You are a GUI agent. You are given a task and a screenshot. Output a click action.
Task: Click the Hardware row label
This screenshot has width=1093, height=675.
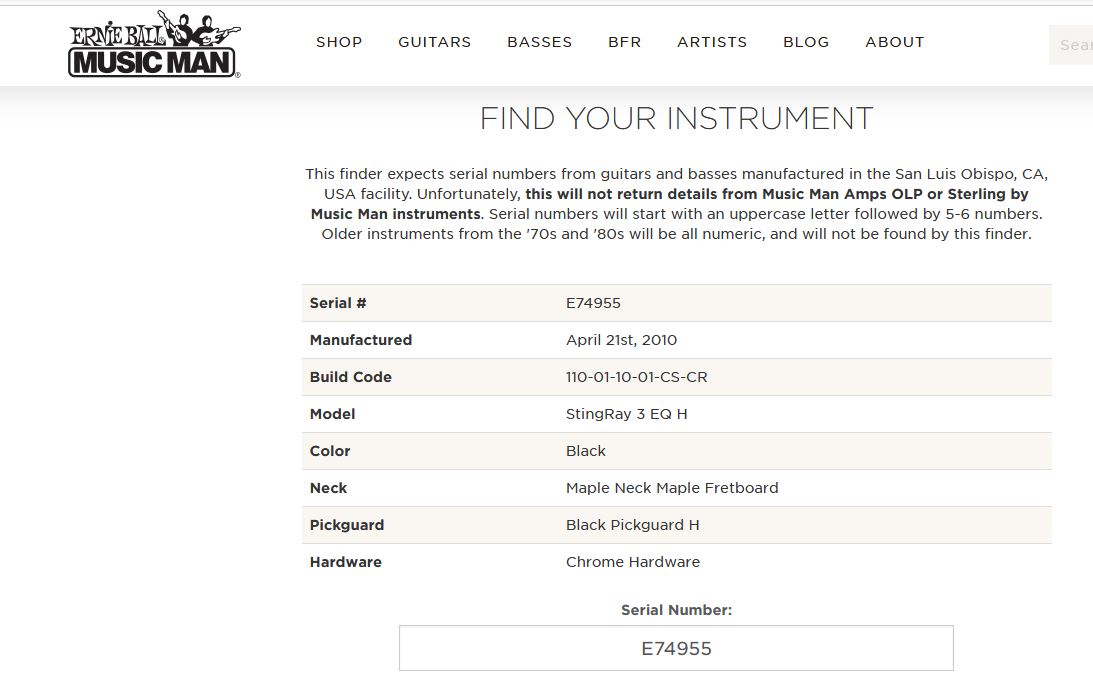pos(346,562)
